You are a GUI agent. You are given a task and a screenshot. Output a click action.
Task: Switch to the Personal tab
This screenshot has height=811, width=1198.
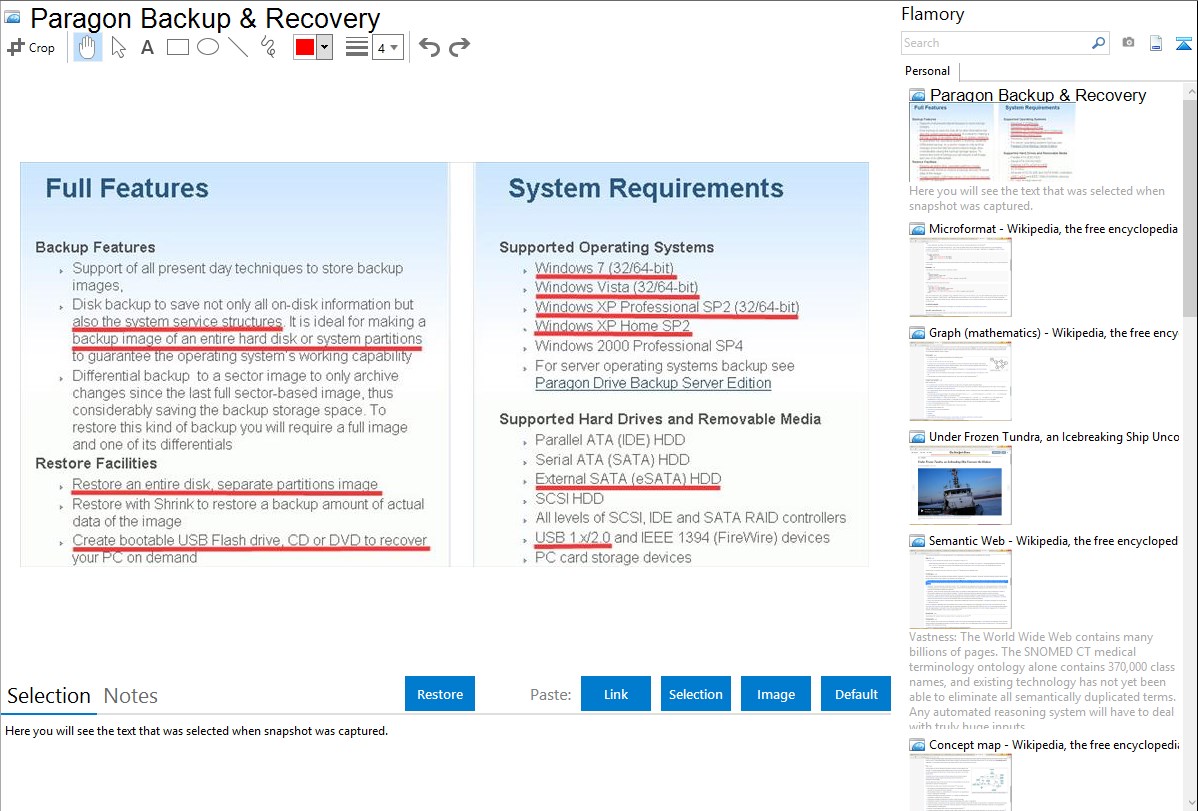[x=928, y=71]
